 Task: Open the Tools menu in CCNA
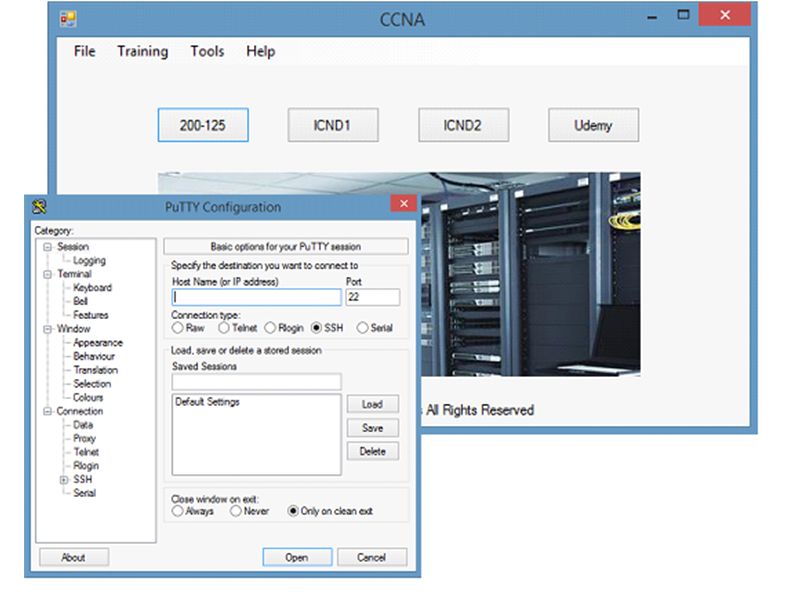pyautogui.click(x=207, y=51)
